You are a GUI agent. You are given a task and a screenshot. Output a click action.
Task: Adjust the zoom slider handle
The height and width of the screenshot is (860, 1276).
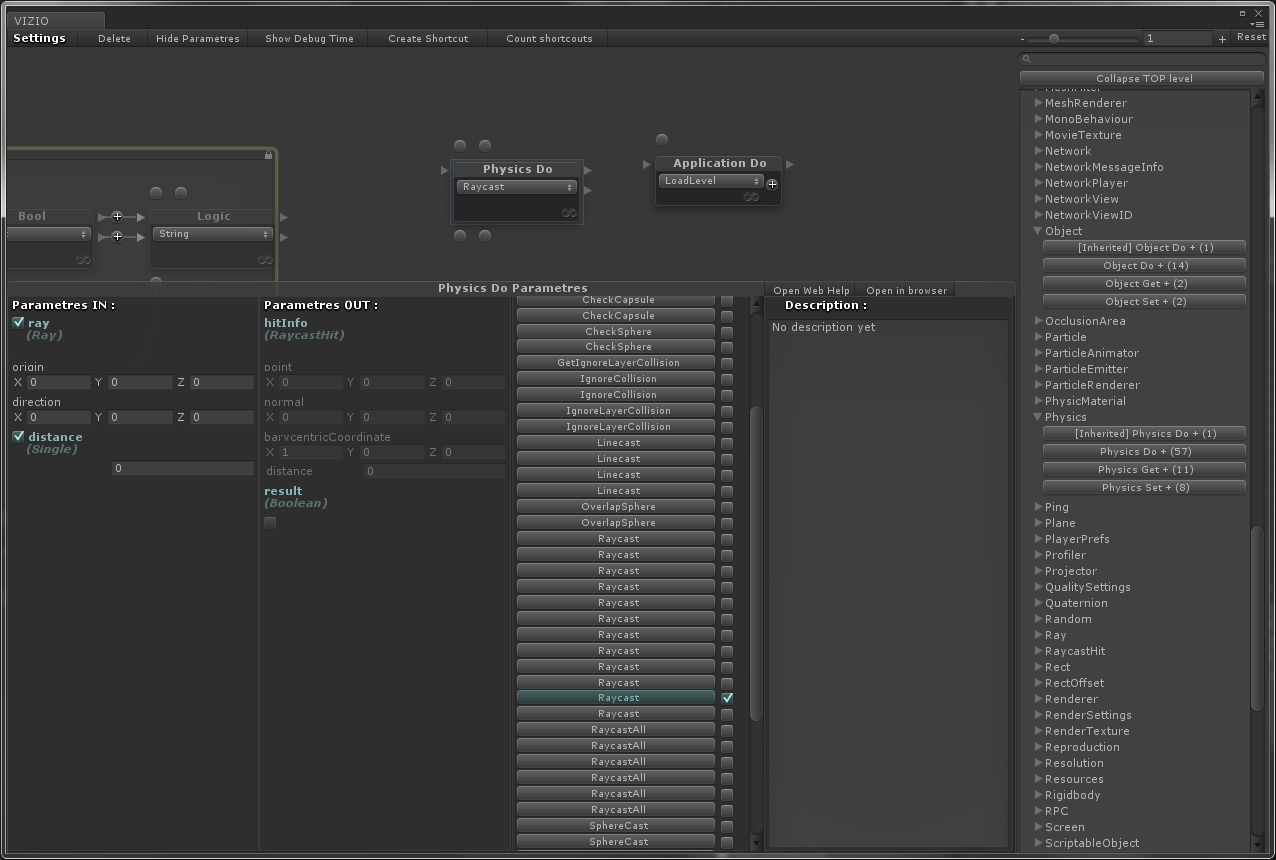click(x=1053, y=39)
